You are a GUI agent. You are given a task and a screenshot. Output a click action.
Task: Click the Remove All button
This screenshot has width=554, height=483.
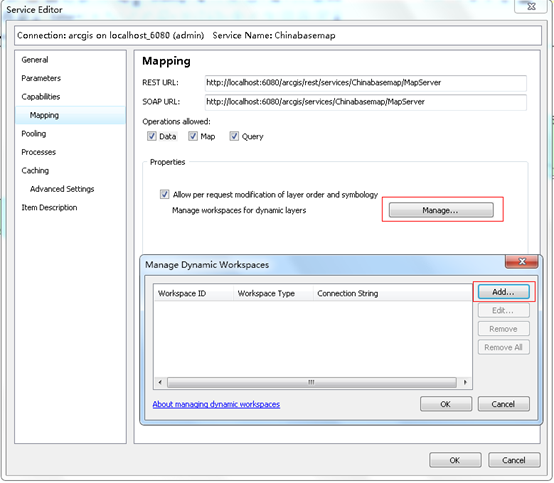tap(503, 347)
